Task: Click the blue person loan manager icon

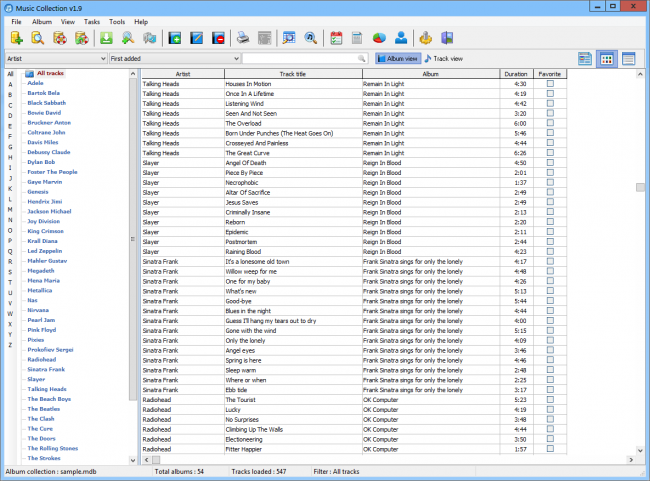Action: [x=401, y=38]
